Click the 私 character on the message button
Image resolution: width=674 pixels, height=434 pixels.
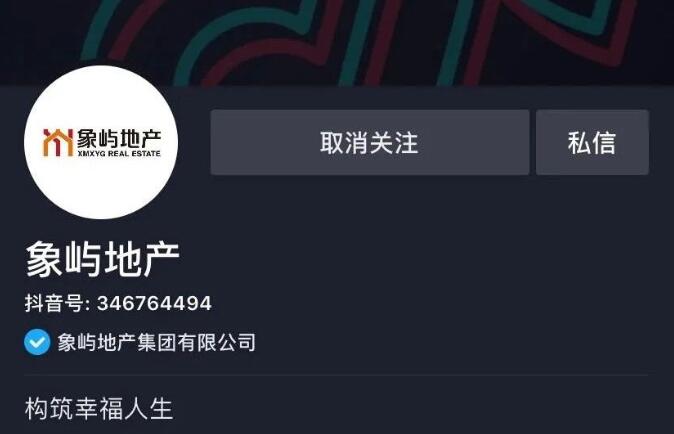tap(579, 143)
